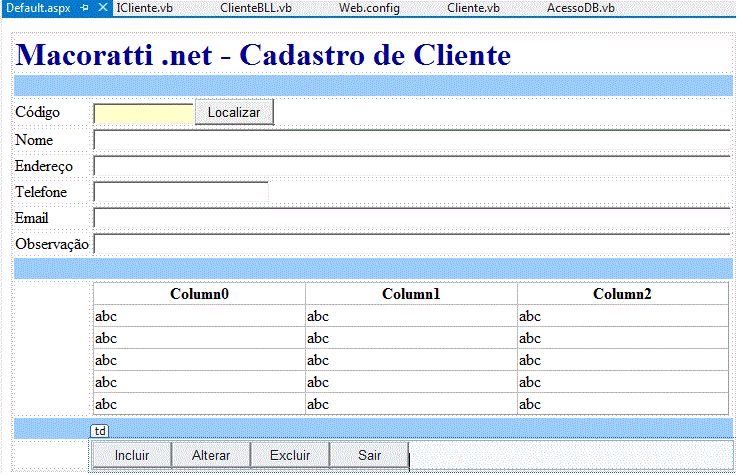Viewport: 737px width, 475px height.
Task: Pin the Default.aspx tab
Action: [84, 8]
